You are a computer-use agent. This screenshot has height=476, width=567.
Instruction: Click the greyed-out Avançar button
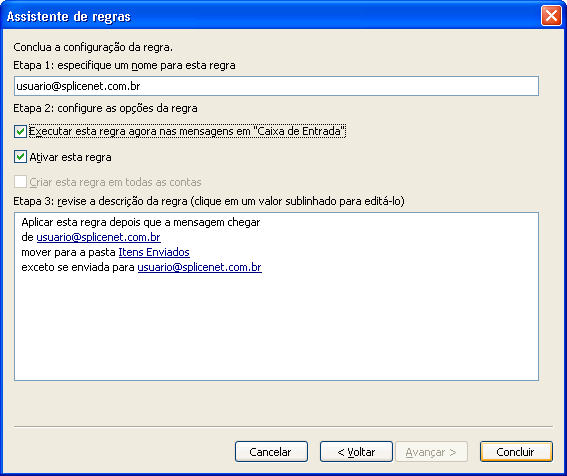[431, 451]
